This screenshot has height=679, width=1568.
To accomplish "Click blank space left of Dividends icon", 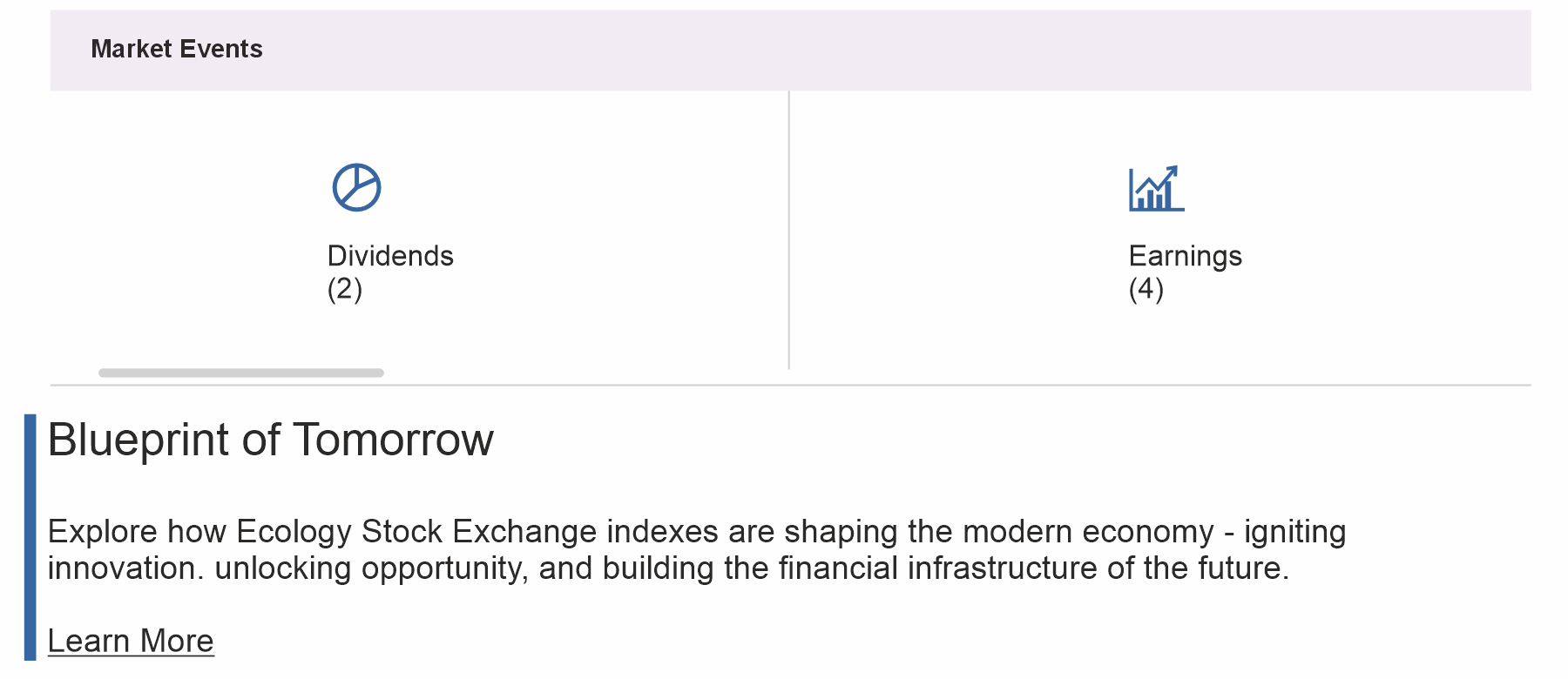I will pyautogui.click(x=192, y=187).
